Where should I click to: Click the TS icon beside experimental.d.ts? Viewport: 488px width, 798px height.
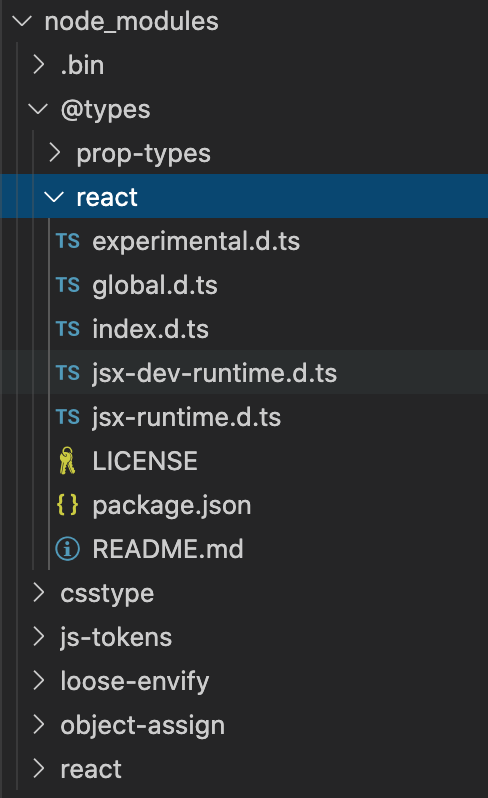coord(68,241)
